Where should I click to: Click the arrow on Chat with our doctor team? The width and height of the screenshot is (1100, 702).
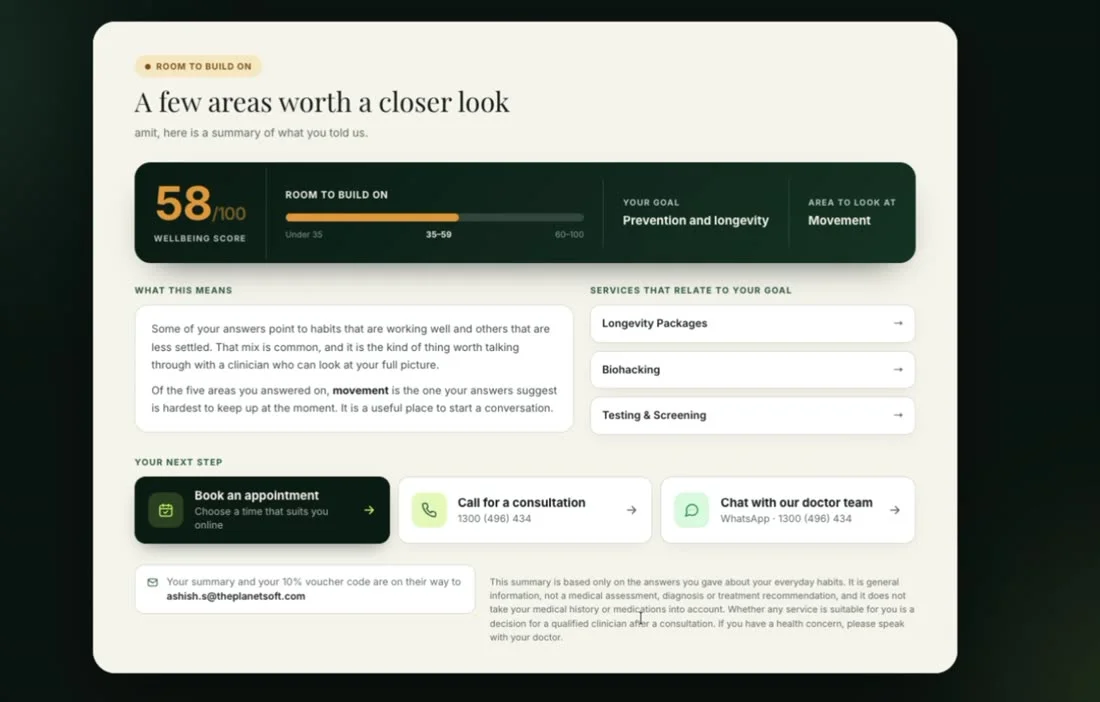click(894, 510)
